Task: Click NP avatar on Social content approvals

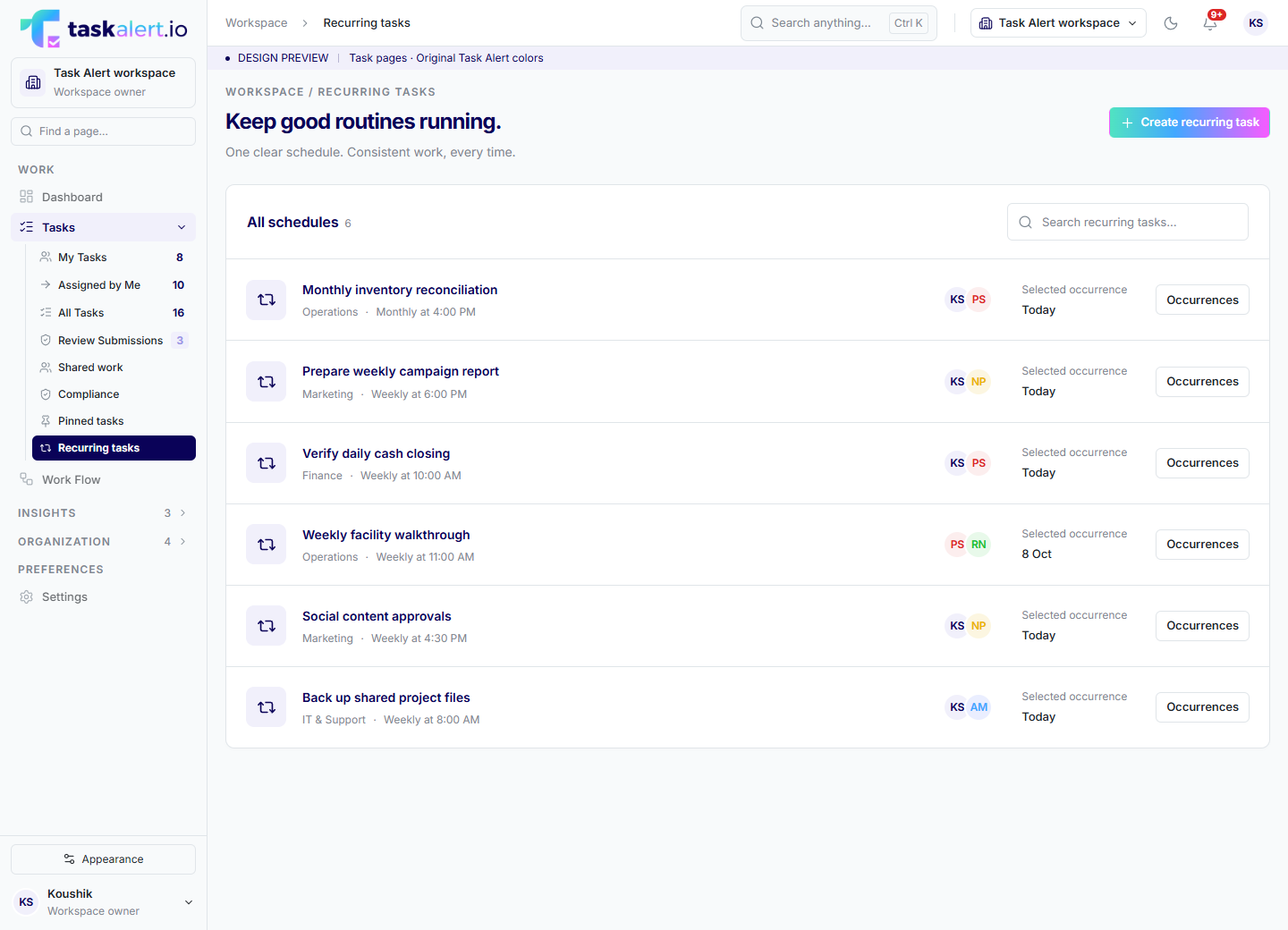Action: (979, 626)
